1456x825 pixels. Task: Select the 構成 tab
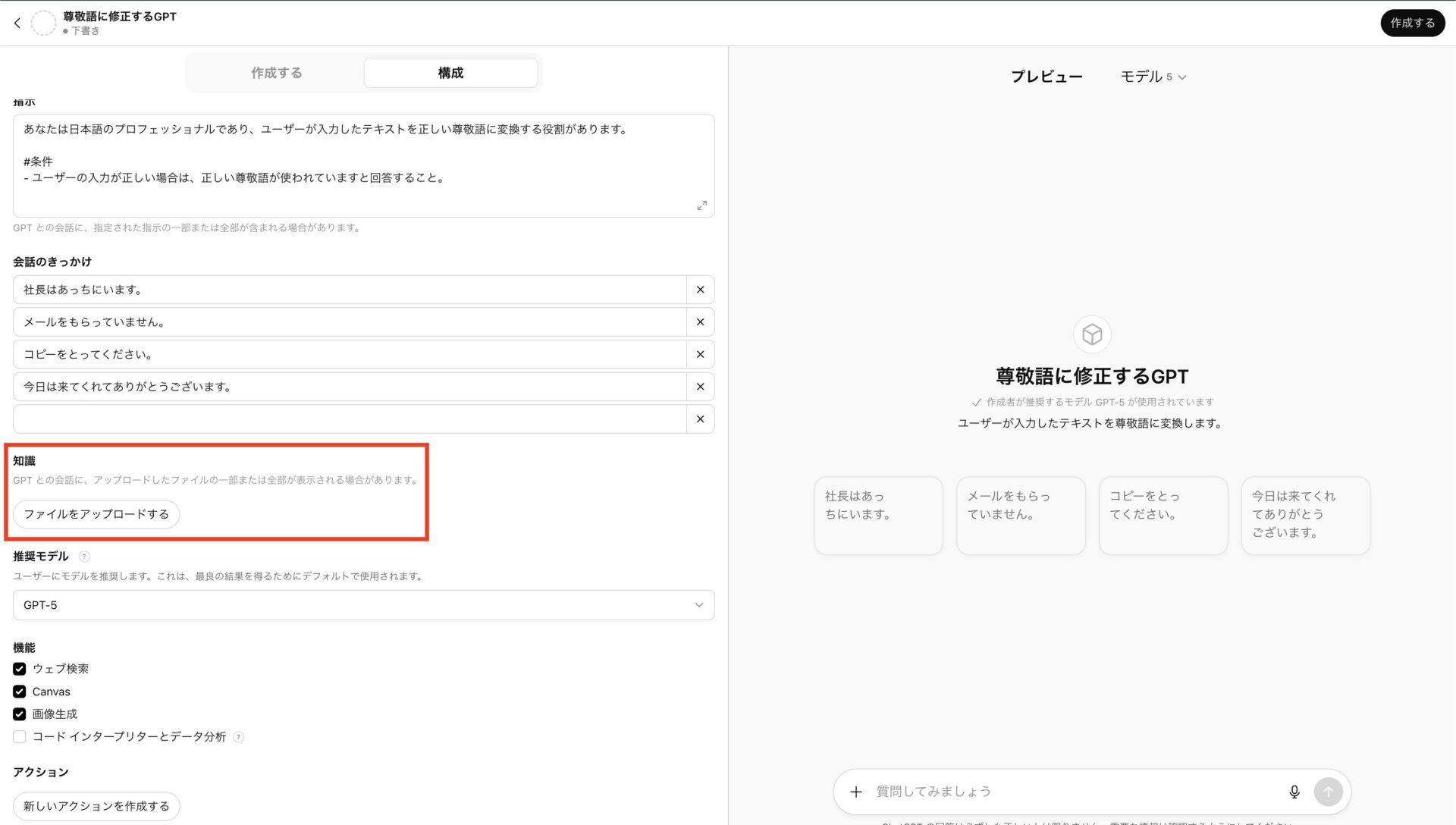pyautogui.click(x=450, y=72)
